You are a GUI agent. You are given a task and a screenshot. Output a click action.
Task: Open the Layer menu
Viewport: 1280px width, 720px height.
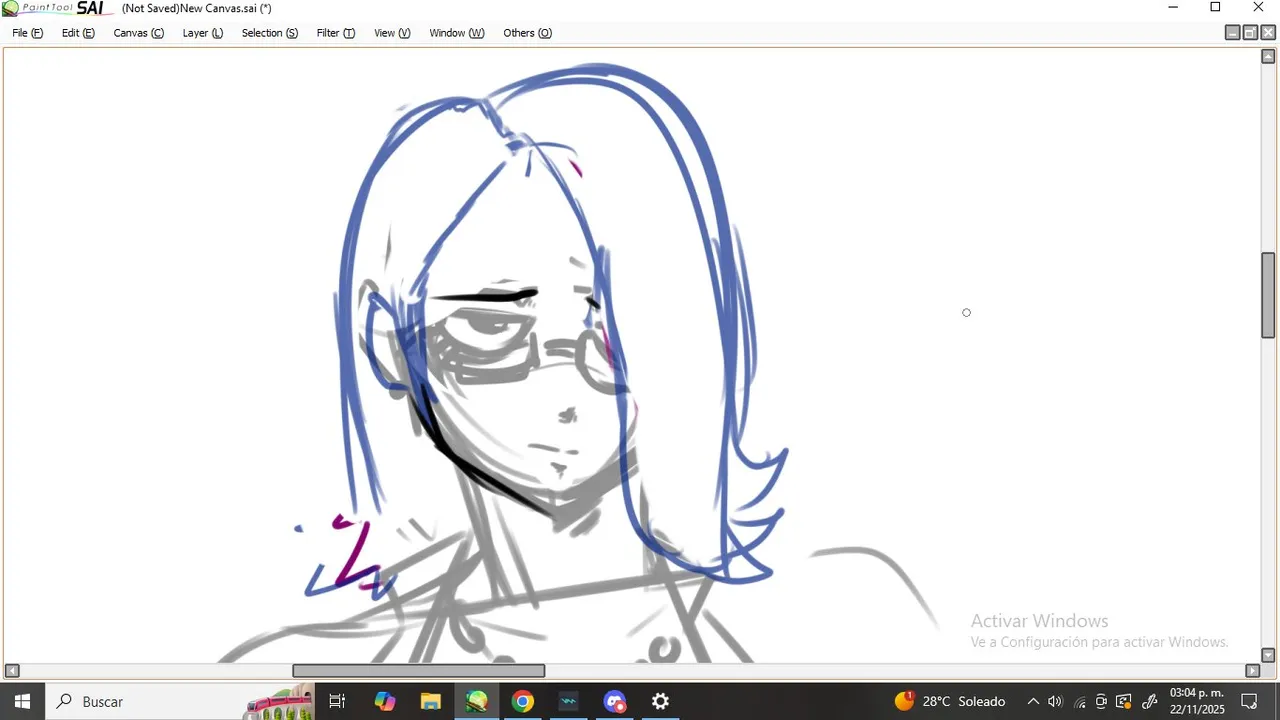click(x=202, y=33)
